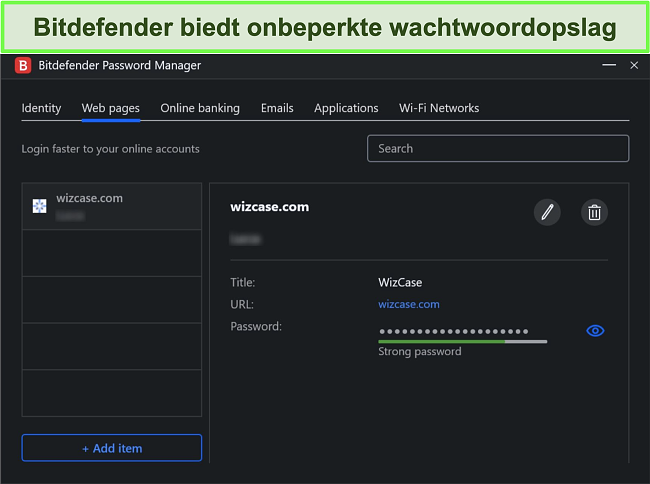The height and width of the screenshot is (484, 650).
Task: Select the Web pages tab
Action: 111,108
